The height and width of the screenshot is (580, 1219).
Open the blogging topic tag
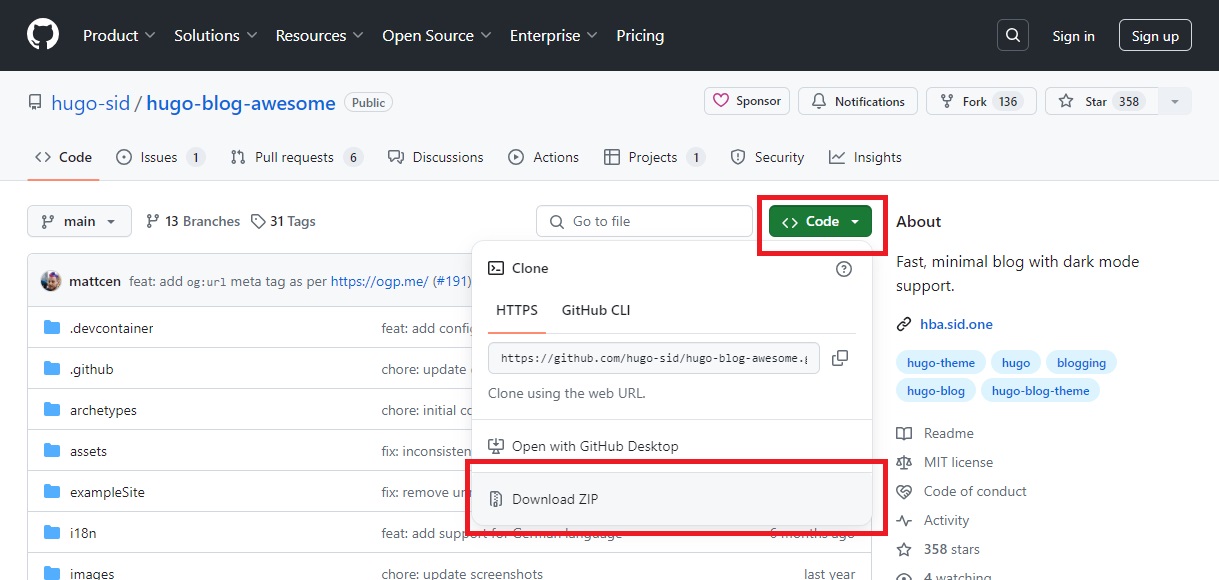click(x=1081, y=363)
